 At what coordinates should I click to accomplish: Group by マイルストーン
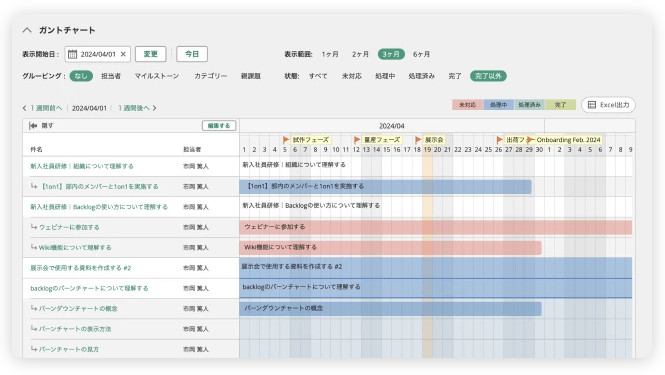(x=157, y=76)
